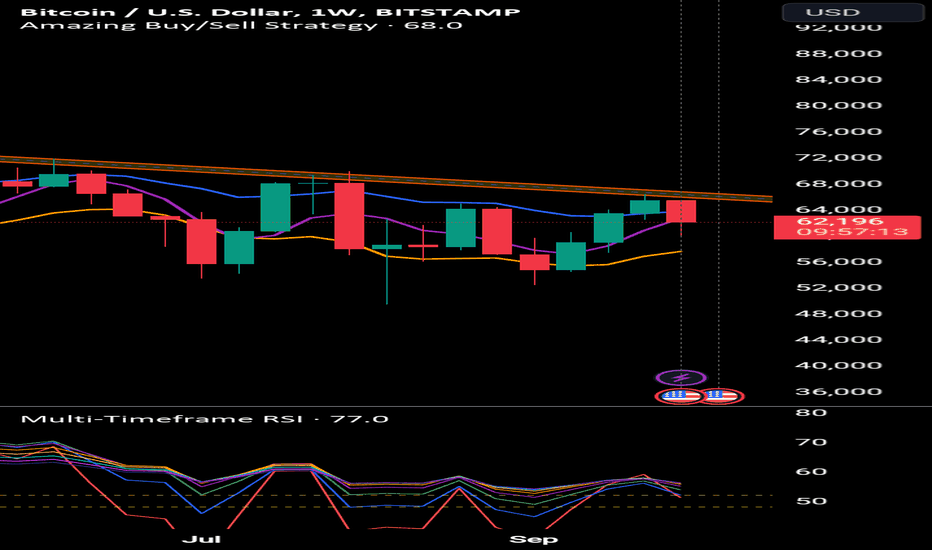The width and height of the screenshot is (932, 550).
Task: Click the Bitcoin / U.S. Dollar symbol title
Action: (270, 11)
